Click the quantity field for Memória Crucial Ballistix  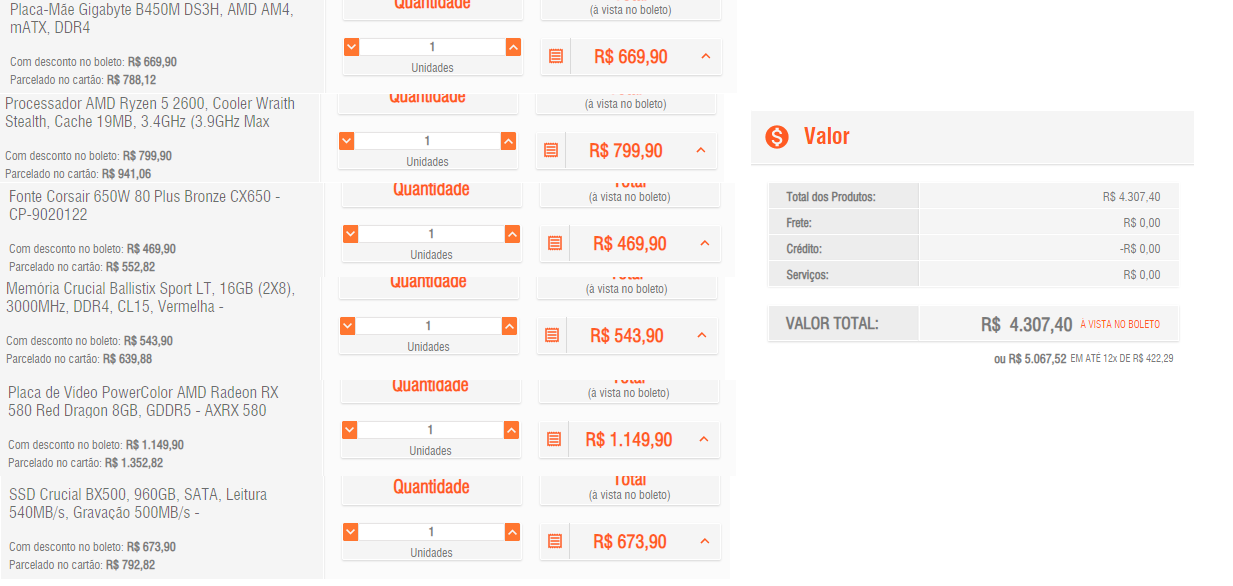click(428, 326)
